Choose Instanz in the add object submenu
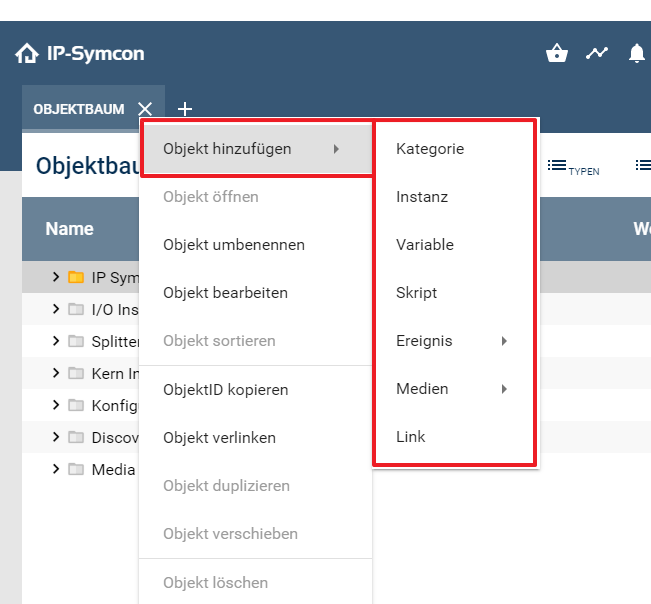The image size is (651, 604). [x=422, y=197]
